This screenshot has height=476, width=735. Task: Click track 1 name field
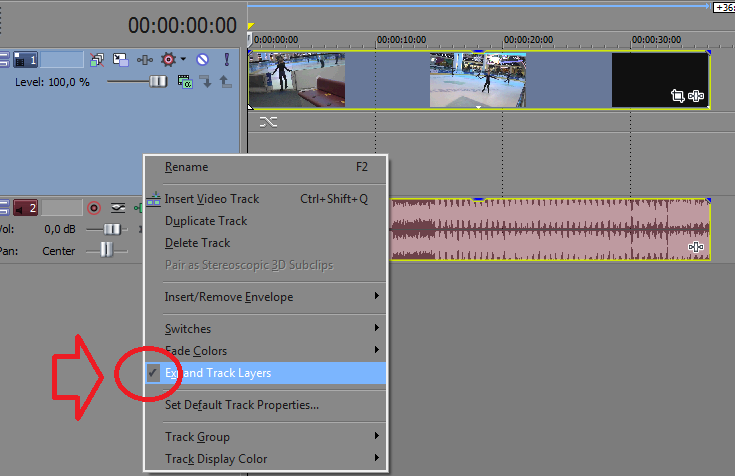pyautogui.click(x=62, y=60)
